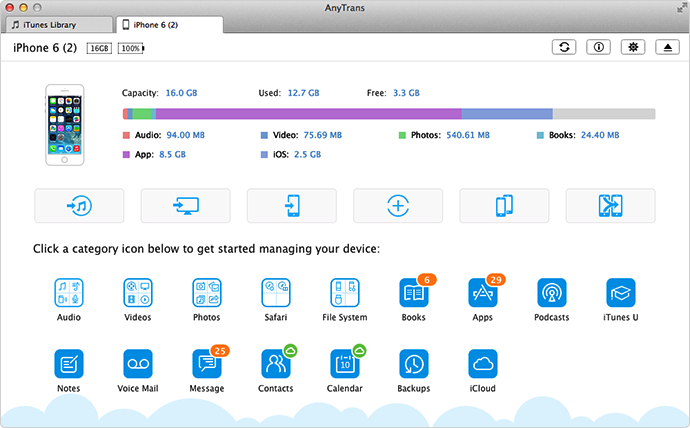
Task: Select the iPhone 6 (2) tab
Action: (170, 25)
